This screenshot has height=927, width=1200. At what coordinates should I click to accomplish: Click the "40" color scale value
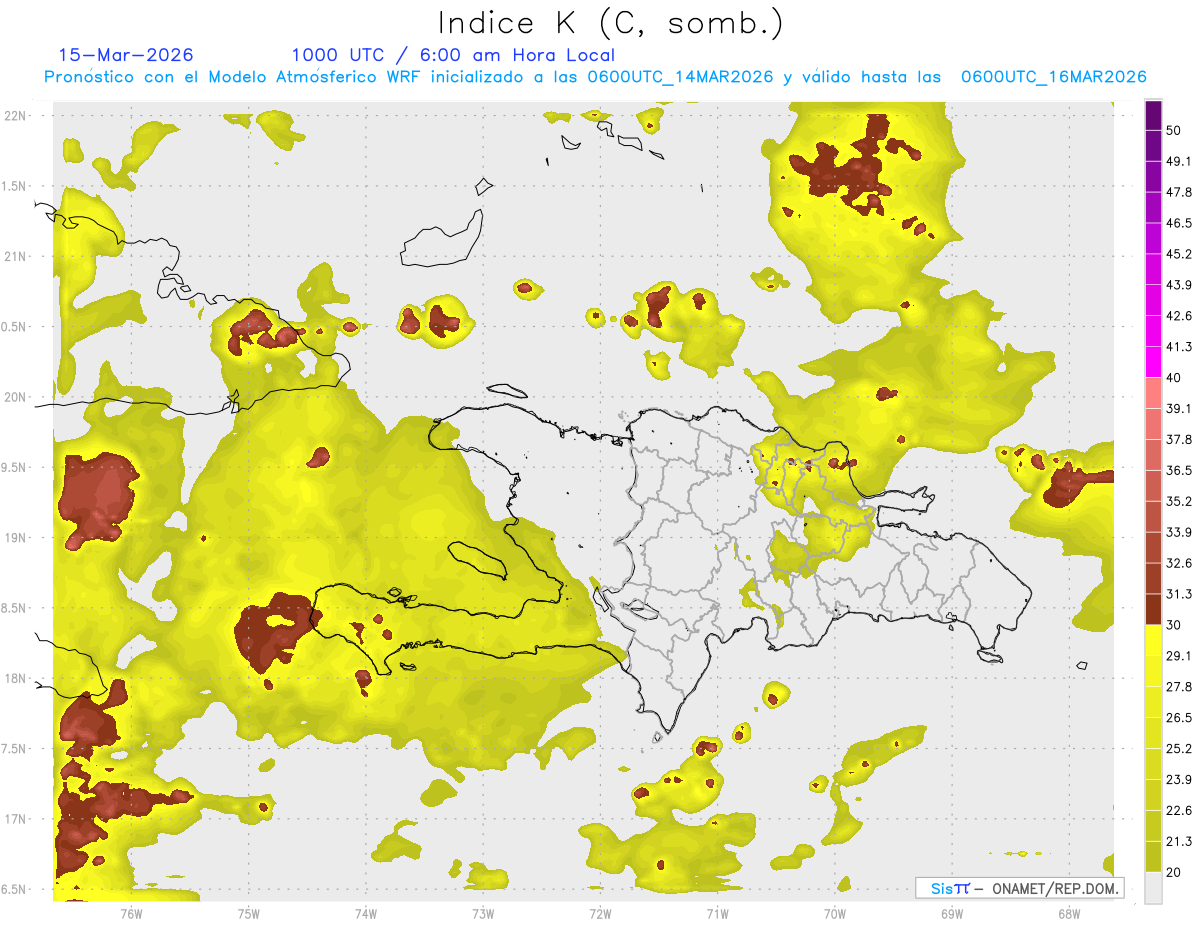click(x=1176, y=377)
